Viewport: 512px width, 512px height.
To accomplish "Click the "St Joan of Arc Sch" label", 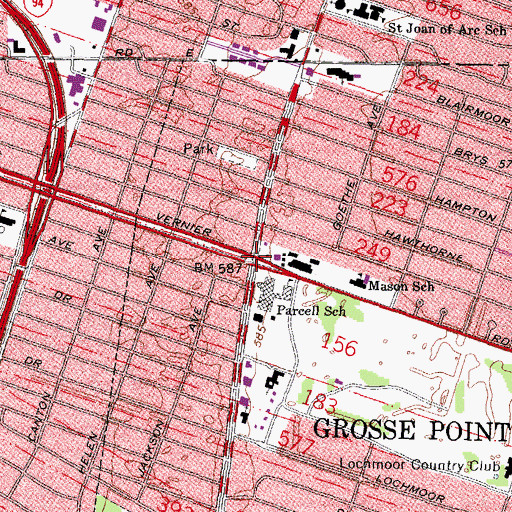I will click(x=447, y=29).
